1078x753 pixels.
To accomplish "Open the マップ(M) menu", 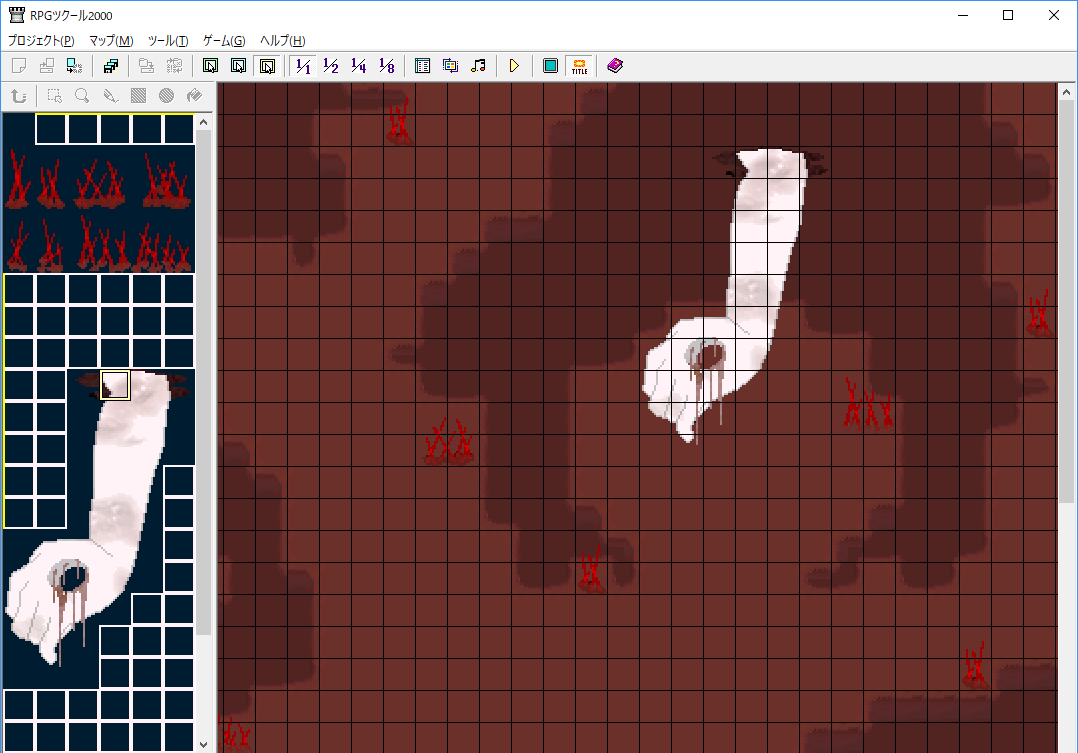I will [x=111, y=41].
